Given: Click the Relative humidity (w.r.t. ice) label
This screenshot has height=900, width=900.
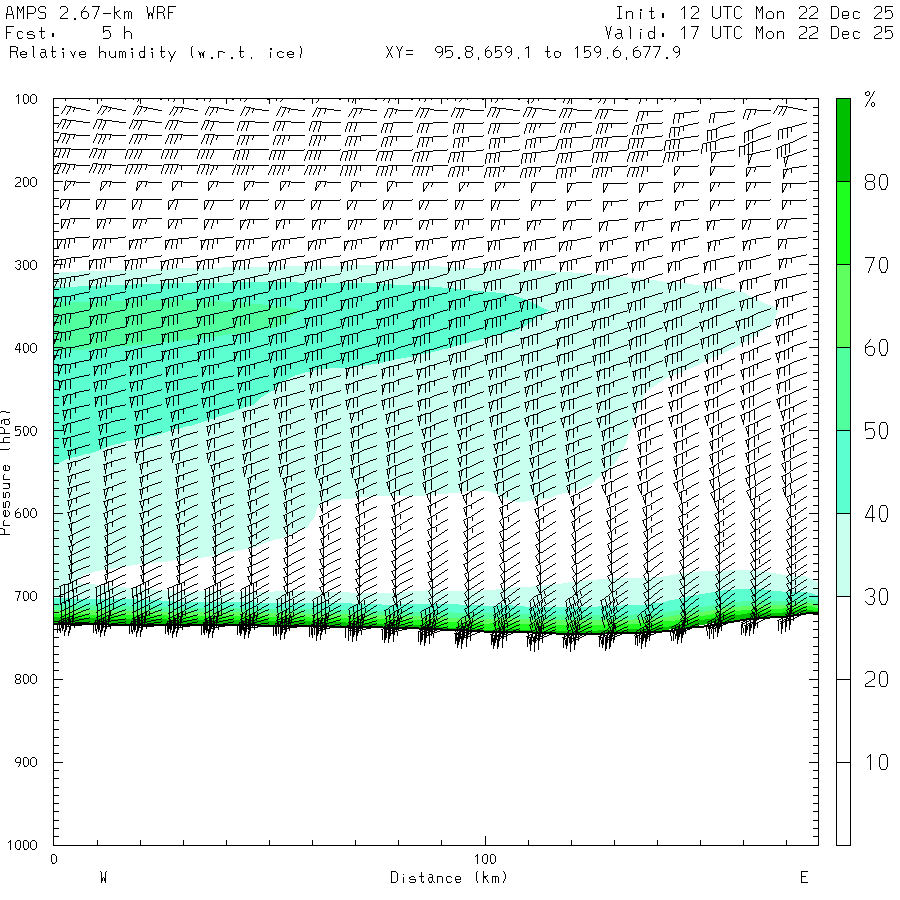Looking at the screenshot, I should click(156, 52).
